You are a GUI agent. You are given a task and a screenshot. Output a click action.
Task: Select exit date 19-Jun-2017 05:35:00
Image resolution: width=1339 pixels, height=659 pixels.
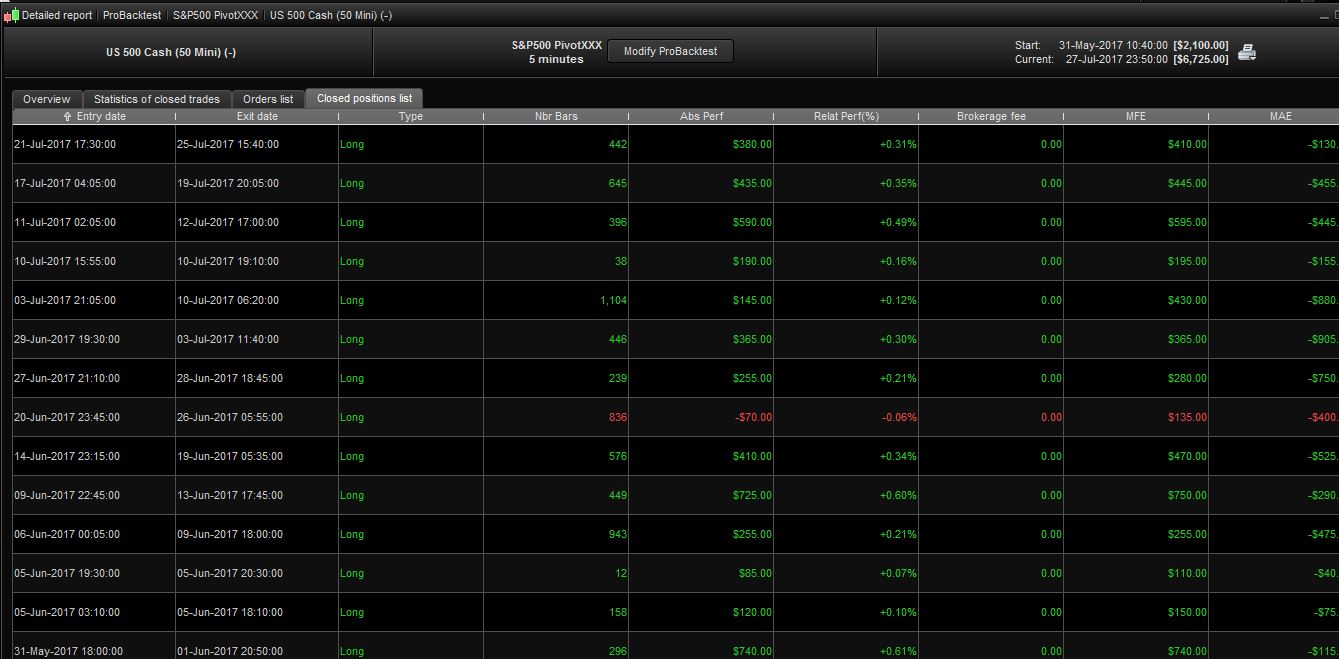(230, 456)
